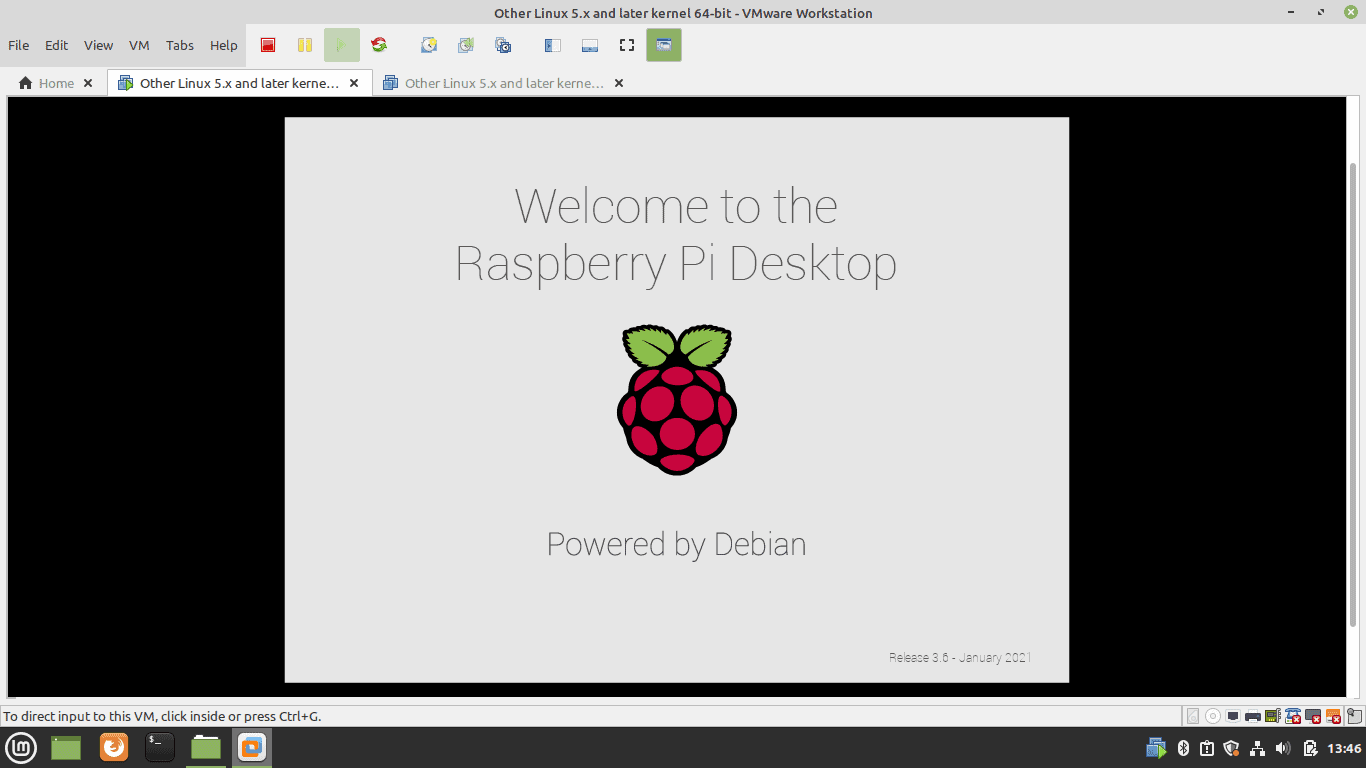Toggle the library sidebar panel icon
The height and width of the screenshot is (768, 1366).
tap(552, 45)
